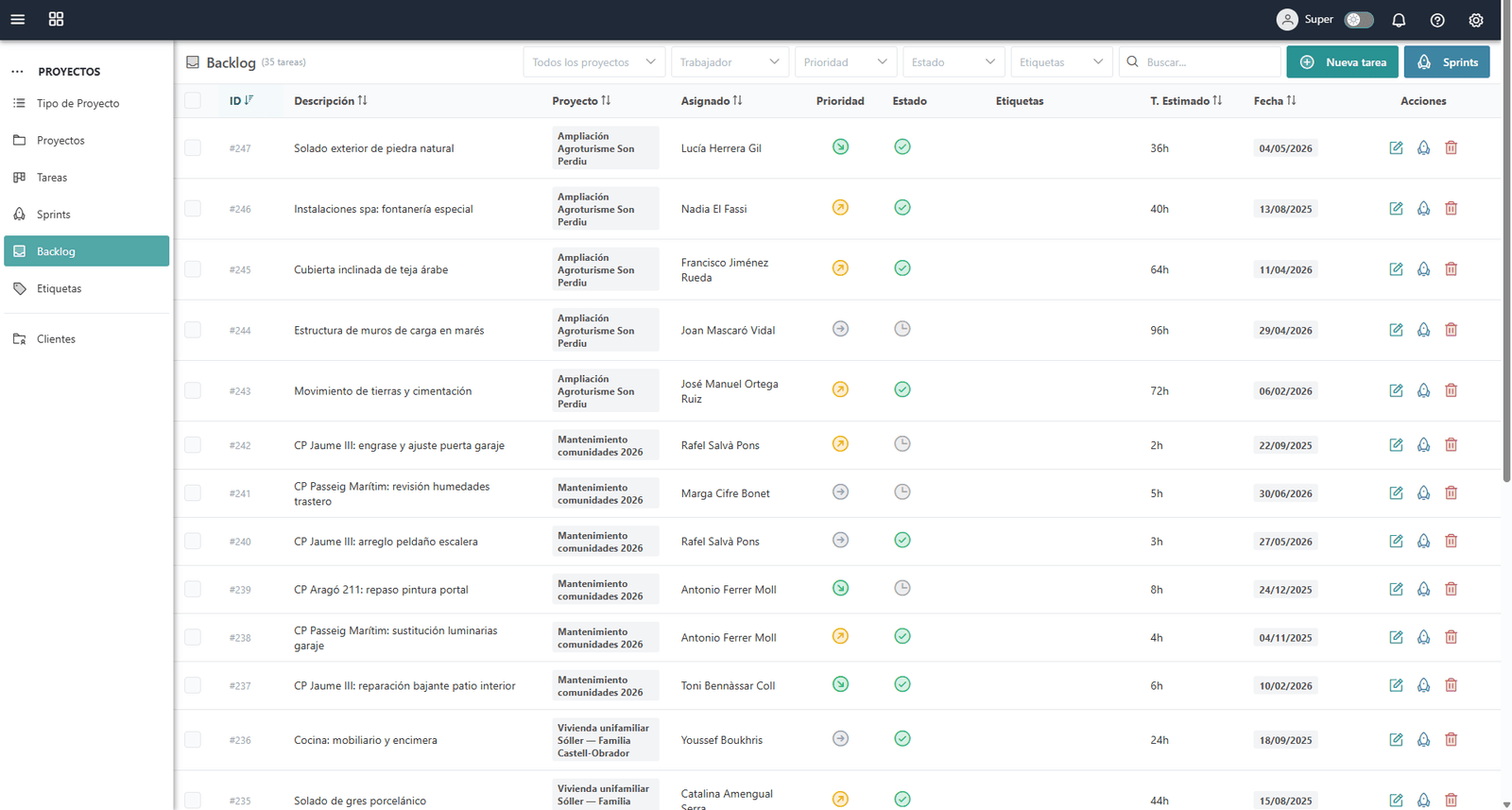Click the pending status of task #242
The width and height of the screenshot is (1512, 810).
click(x=902, y=443)
